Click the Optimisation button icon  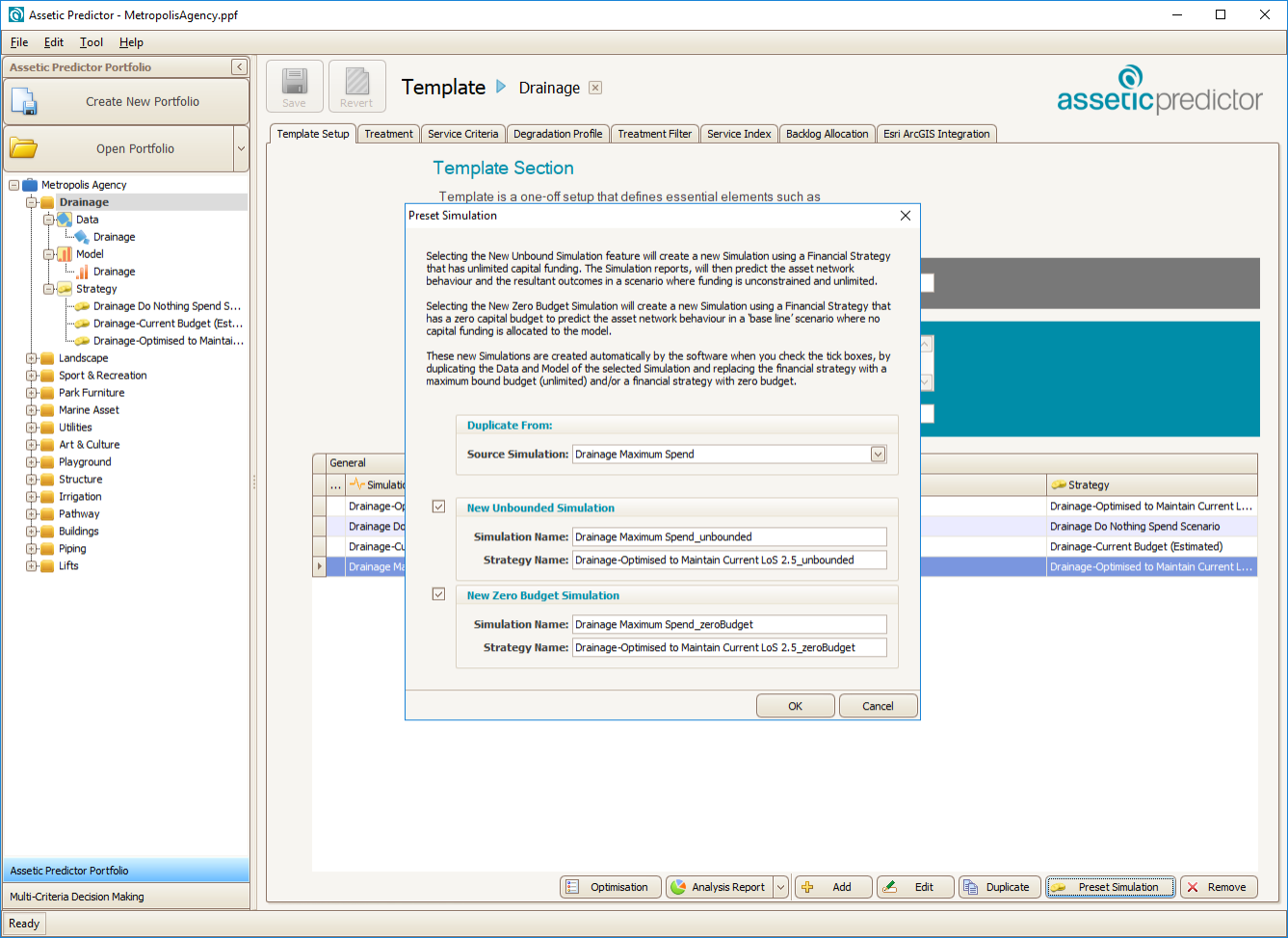click(573, 887)
